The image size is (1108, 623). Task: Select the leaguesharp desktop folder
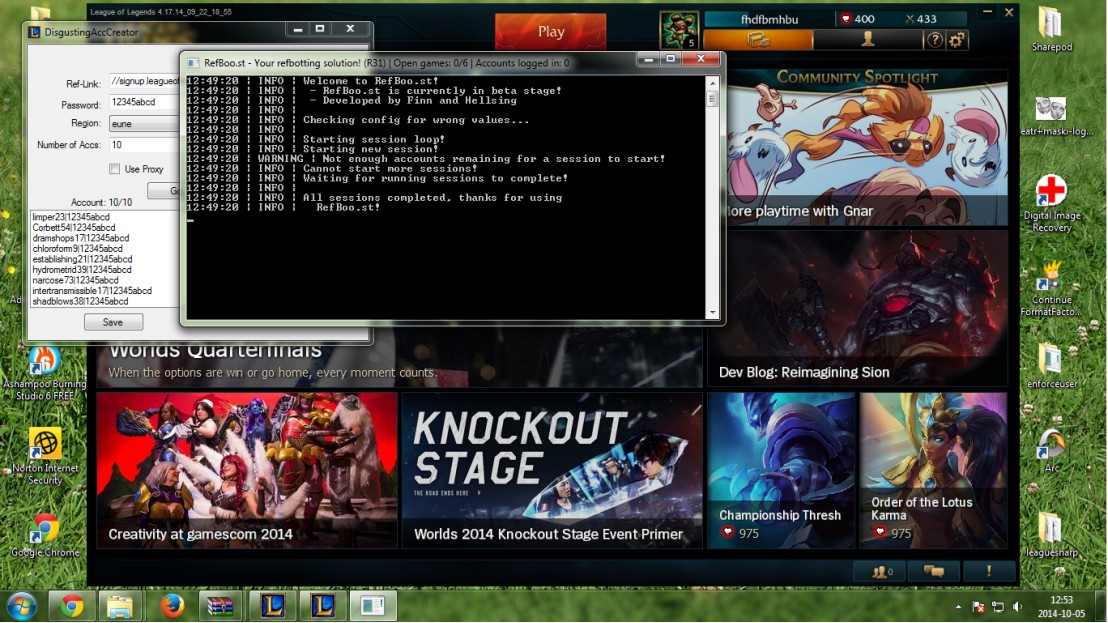coord(1051,535)
